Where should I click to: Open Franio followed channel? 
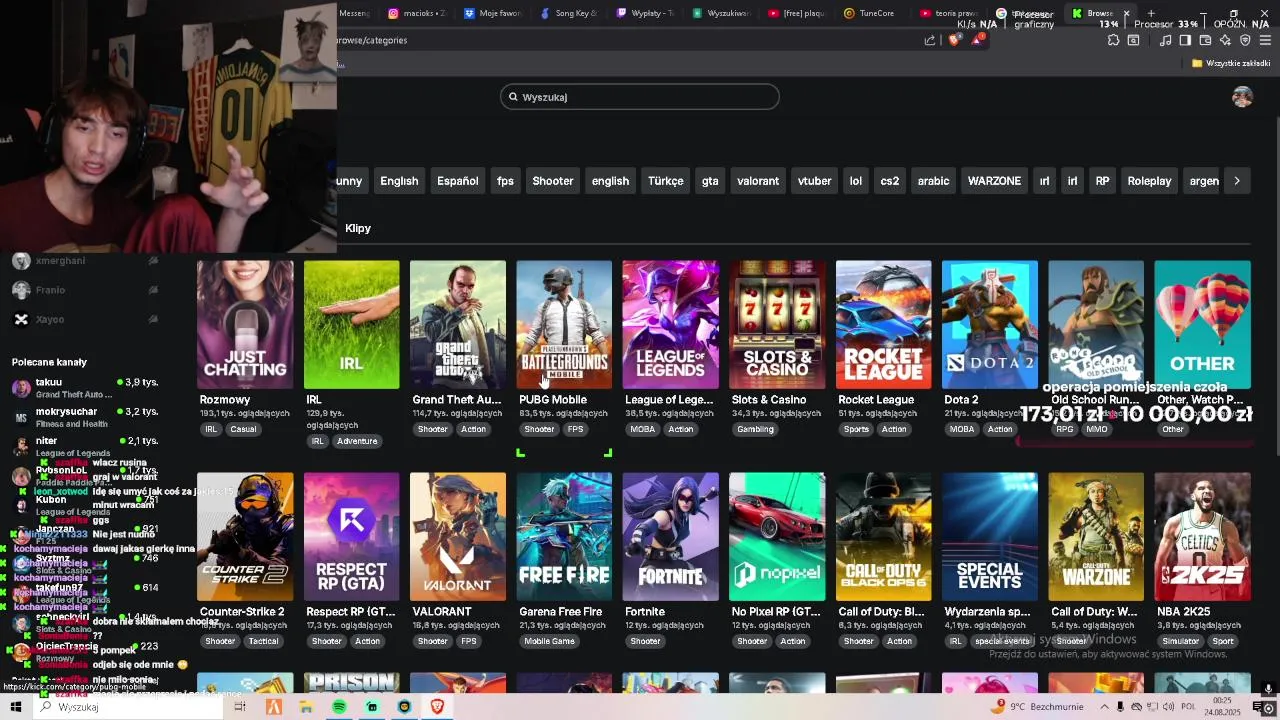85,290
